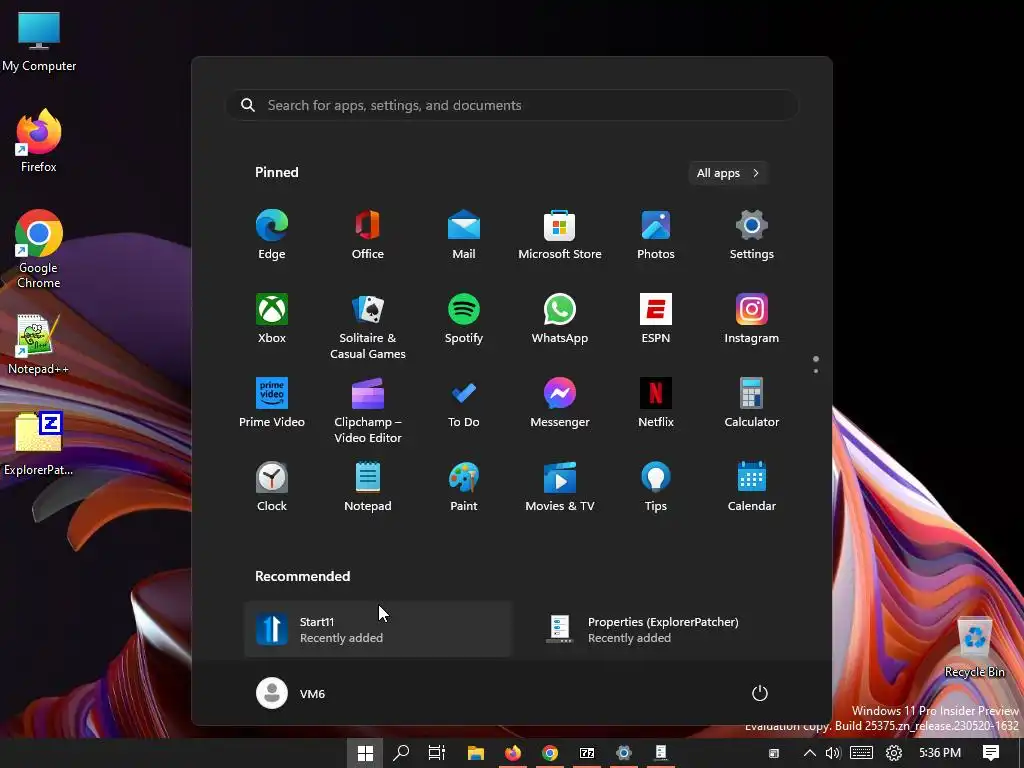The image size is (1024, 768).
Task: Launch Messenger
Action: (x=560, y=403)
